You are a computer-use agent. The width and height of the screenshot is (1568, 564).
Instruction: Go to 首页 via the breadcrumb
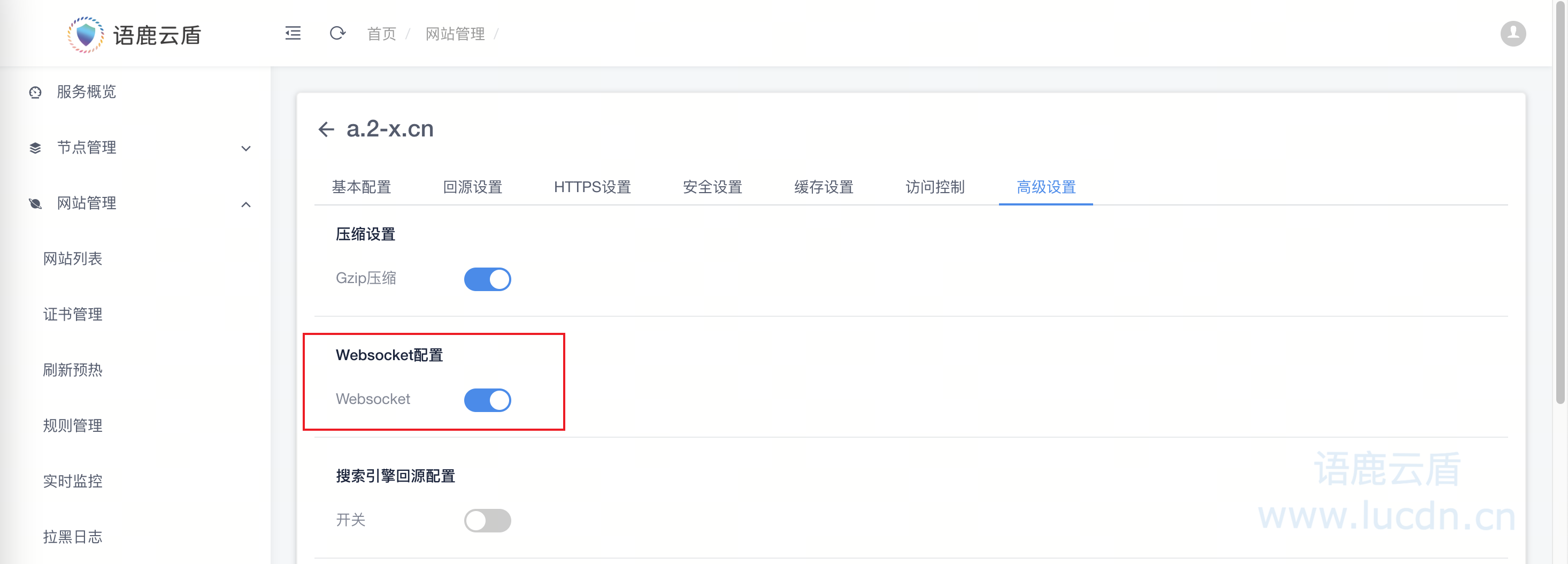382,34
